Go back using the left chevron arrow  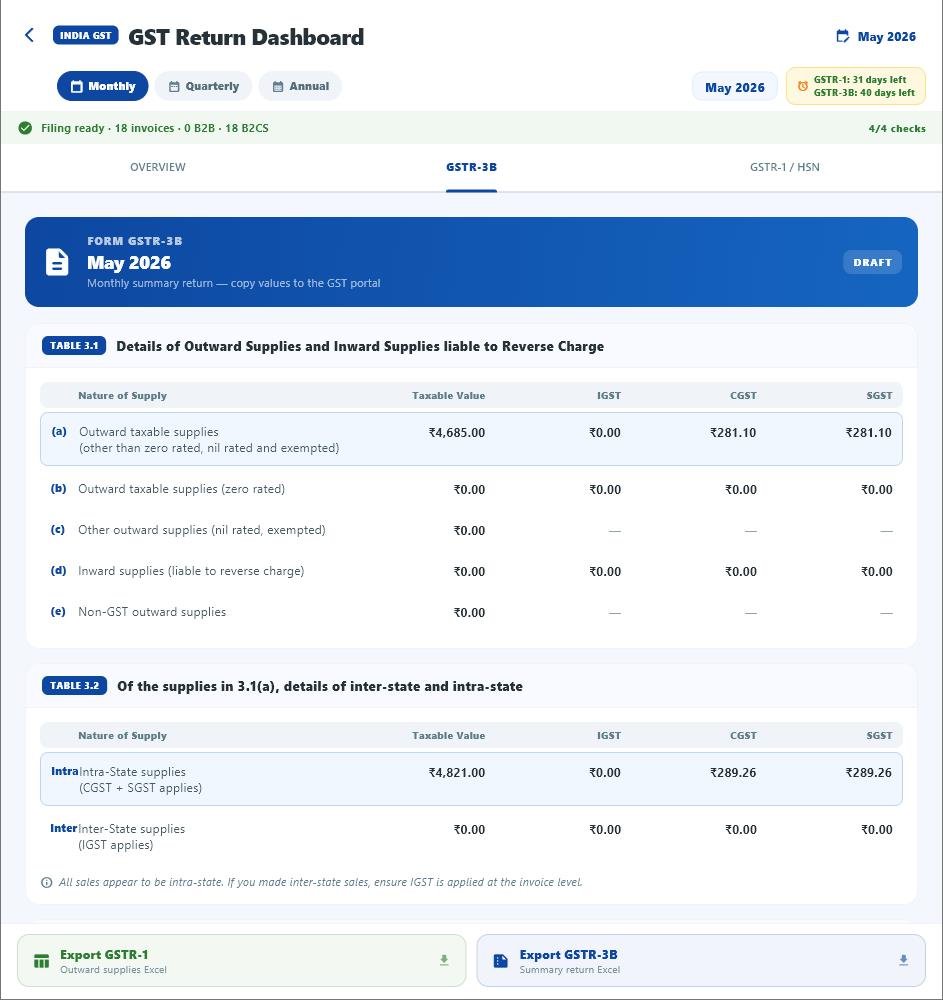pyautogui.click(x=29, y=35)
